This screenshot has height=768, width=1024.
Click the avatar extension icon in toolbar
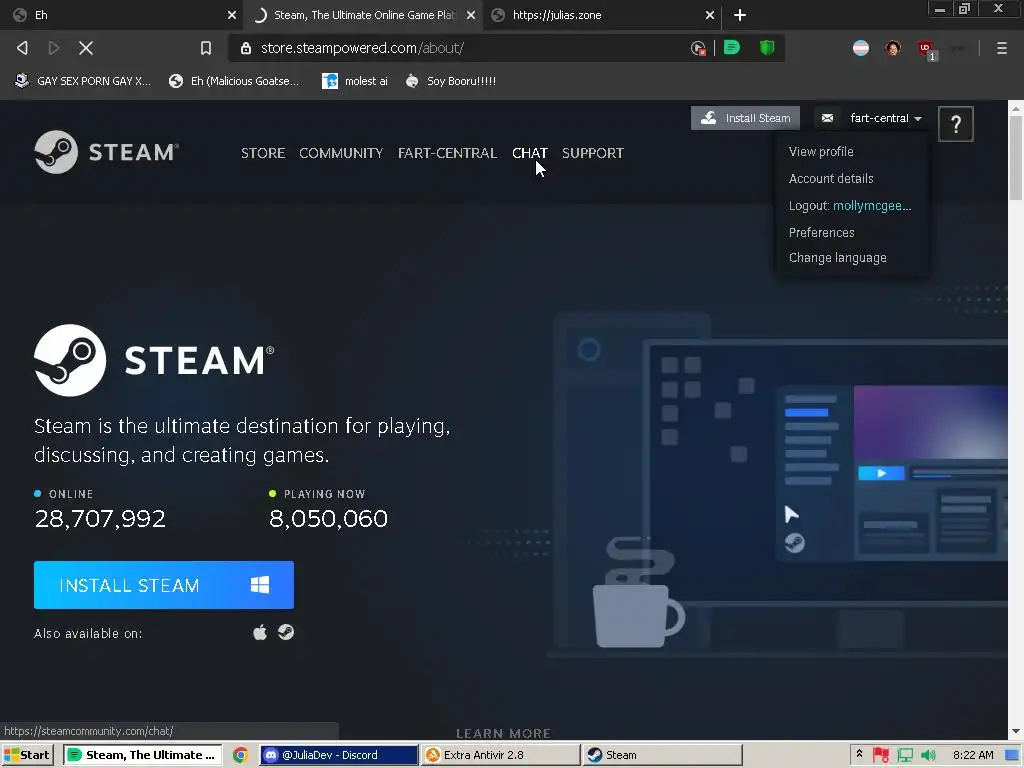[893, 48]
